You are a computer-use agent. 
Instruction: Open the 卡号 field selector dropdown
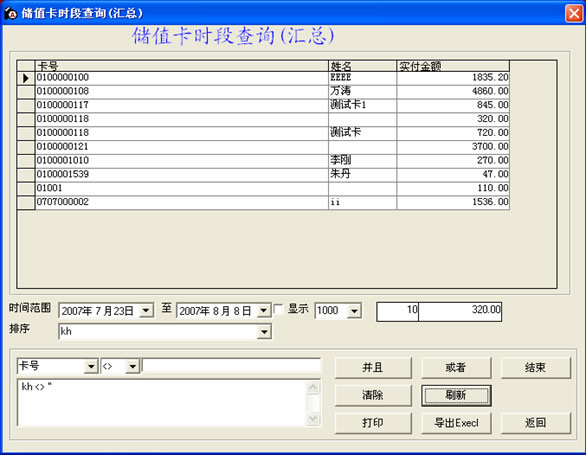tap(91, 366)
